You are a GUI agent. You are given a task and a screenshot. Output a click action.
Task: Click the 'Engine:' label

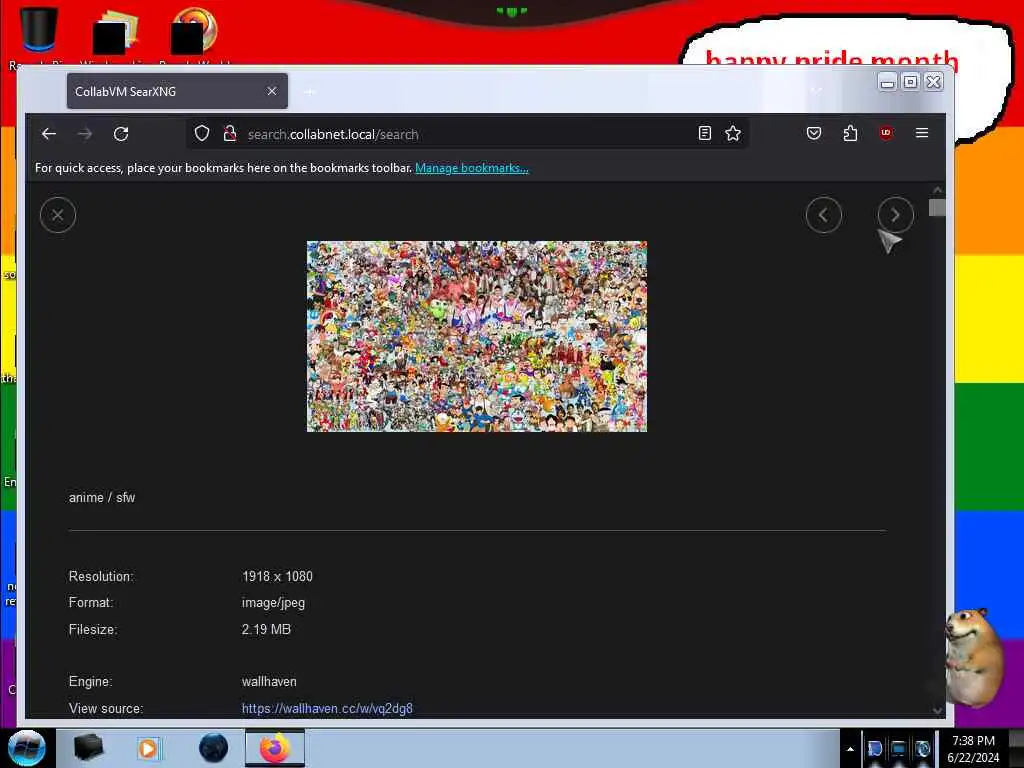pos(90,682)
